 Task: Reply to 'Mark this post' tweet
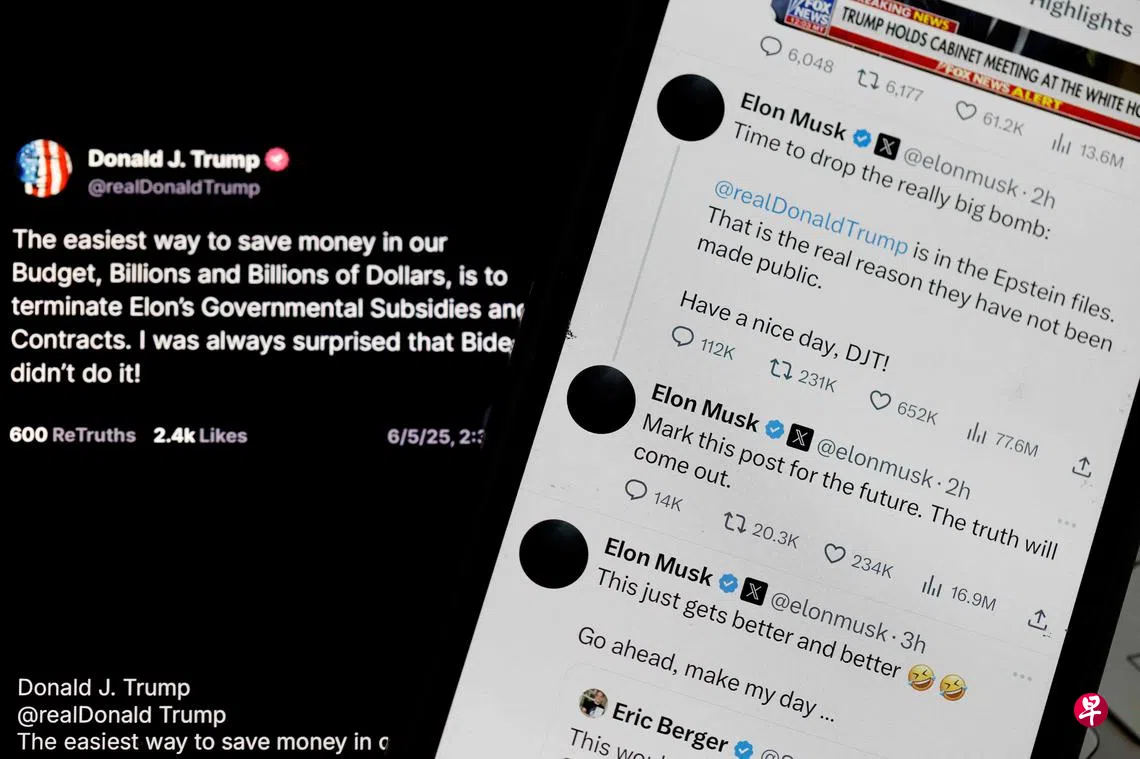point(636,490)
